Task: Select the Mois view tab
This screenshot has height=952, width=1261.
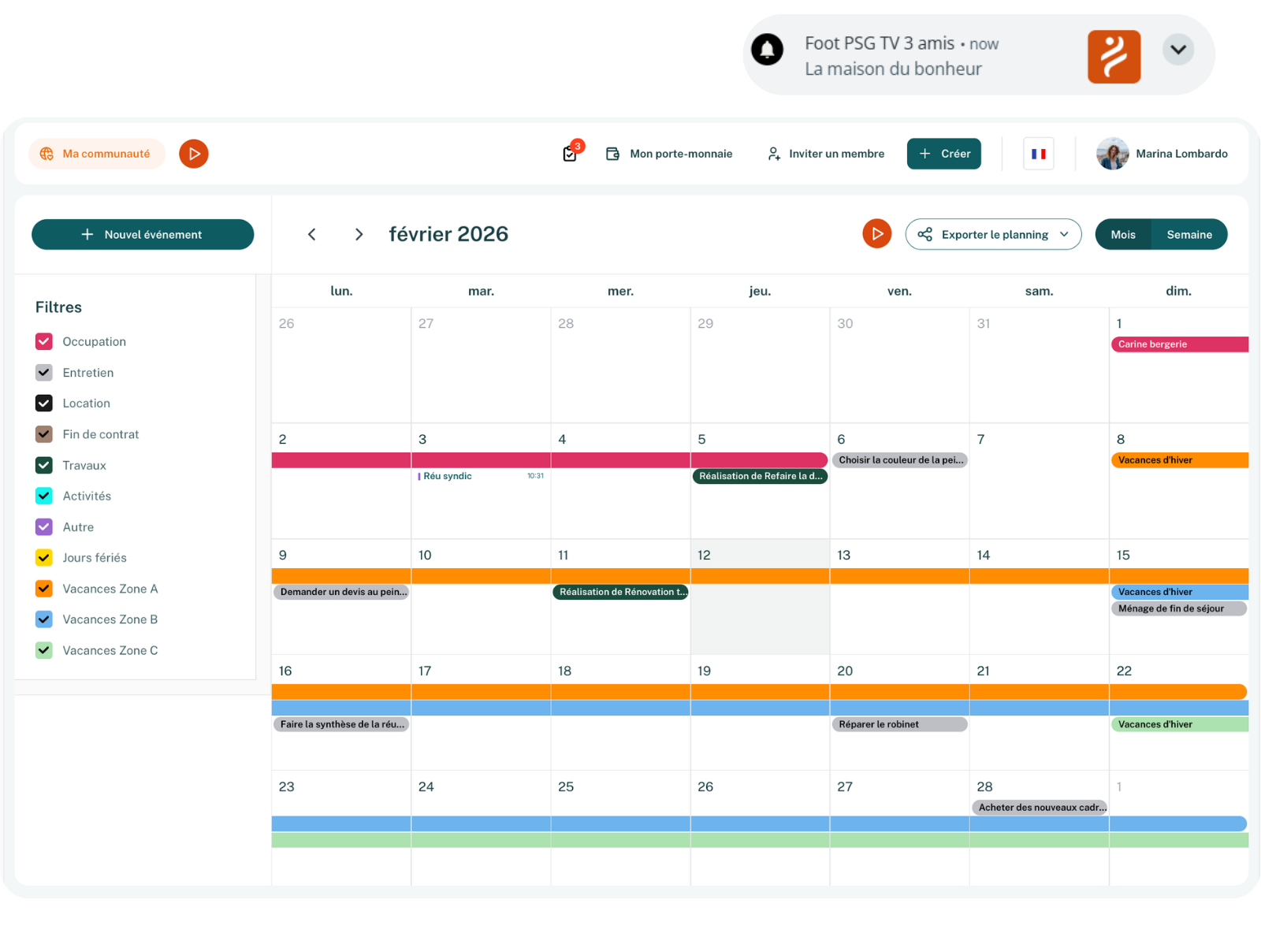Action: point(1123,235)
